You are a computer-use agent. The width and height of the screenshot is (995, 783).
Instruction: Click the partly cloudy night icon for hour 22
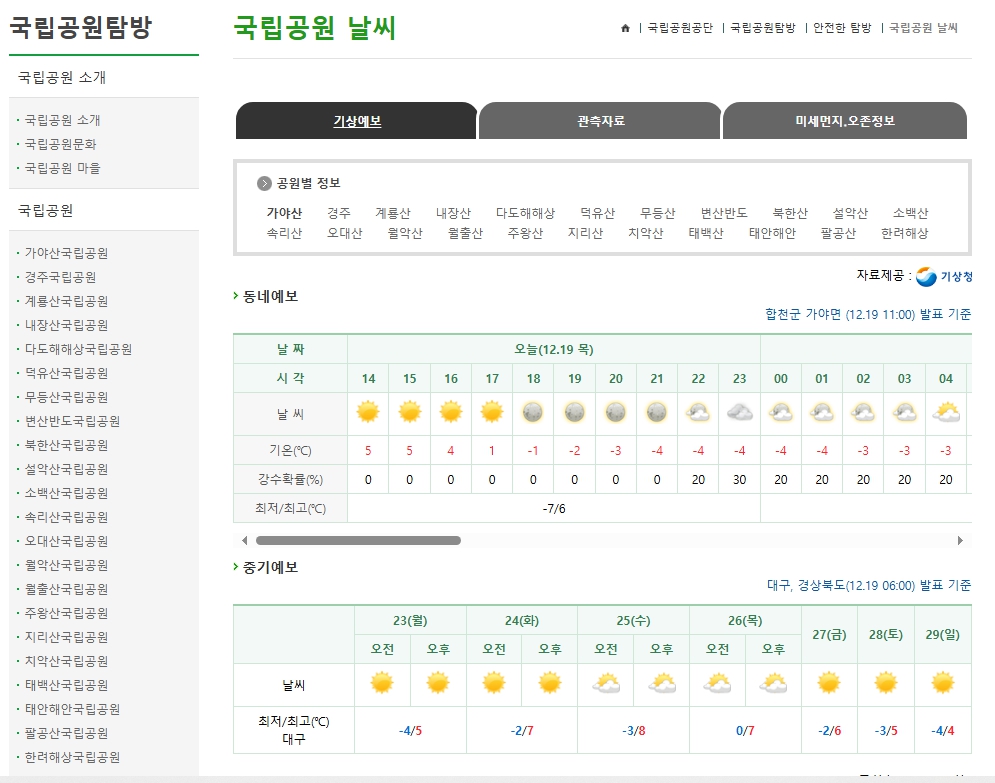(x=698, y=413)
